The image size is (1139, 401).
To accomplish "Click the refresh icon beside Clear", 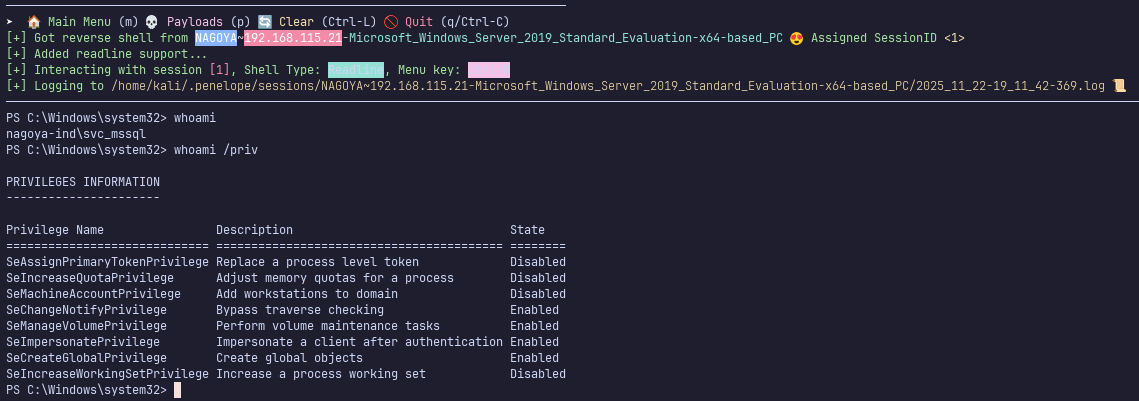I will coord(265,21).
